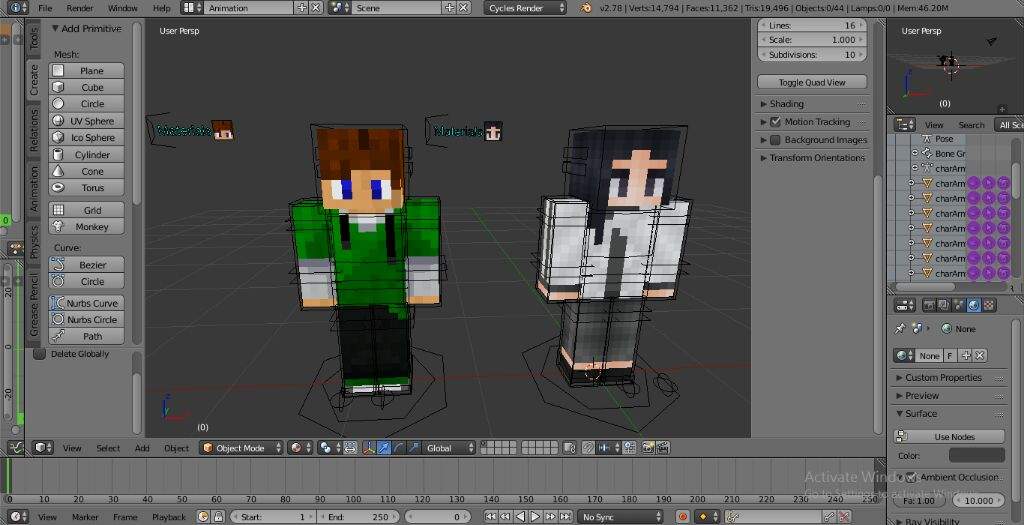
Task: Check the Delete Globally option
Action: [x=40, y=354]
